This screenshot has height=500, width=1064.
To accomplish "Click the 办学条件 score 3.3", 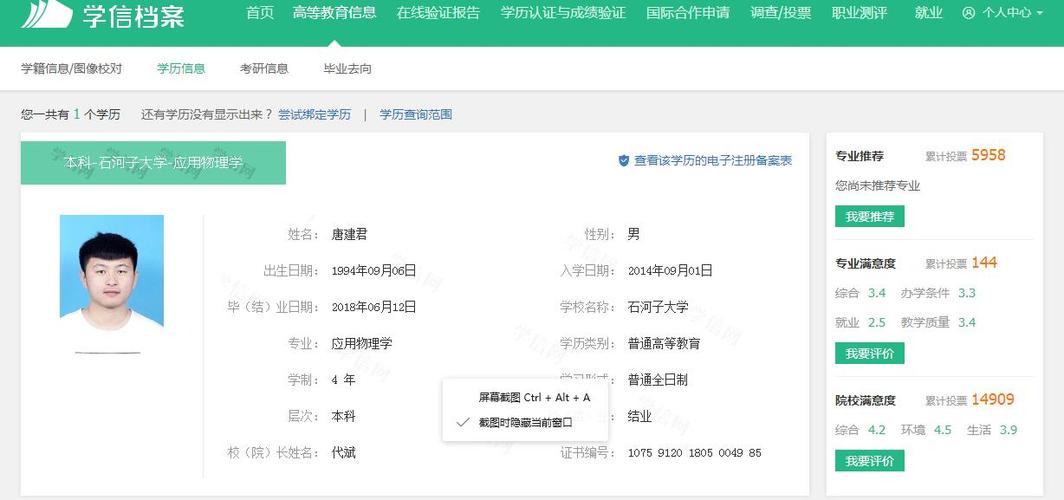I will tap(967, 293).
